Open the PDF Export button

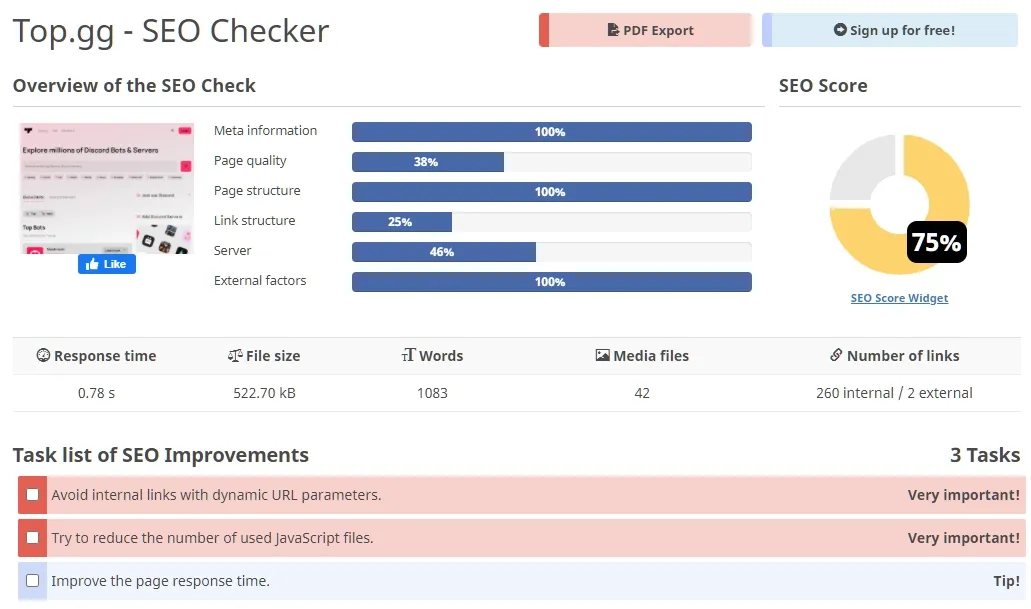(x=645, y=30)
